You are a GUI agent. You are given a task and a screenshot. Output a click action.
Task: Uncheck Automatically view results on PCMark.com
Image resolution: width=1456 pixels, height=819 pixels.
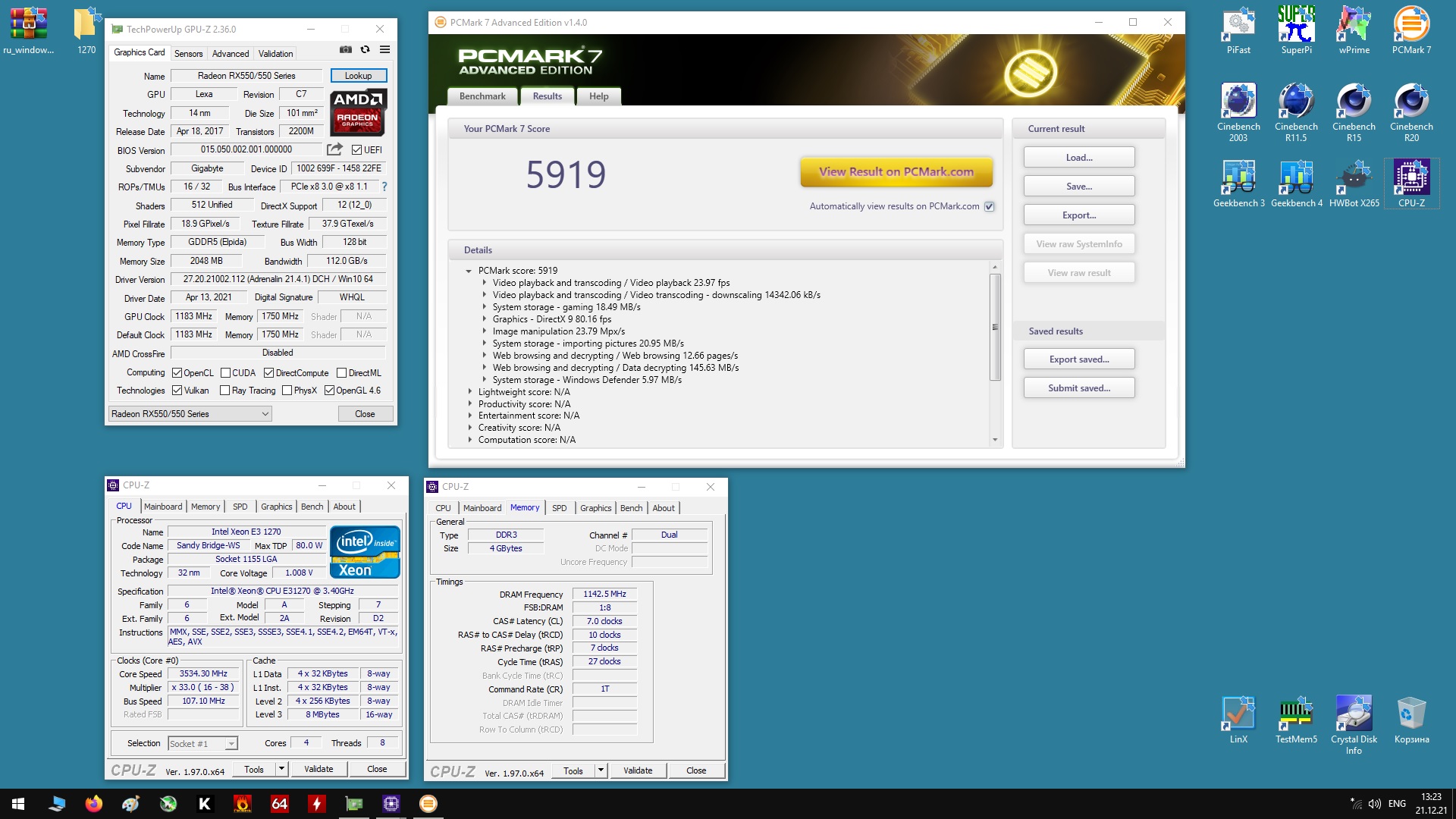(x=989, y=206)
